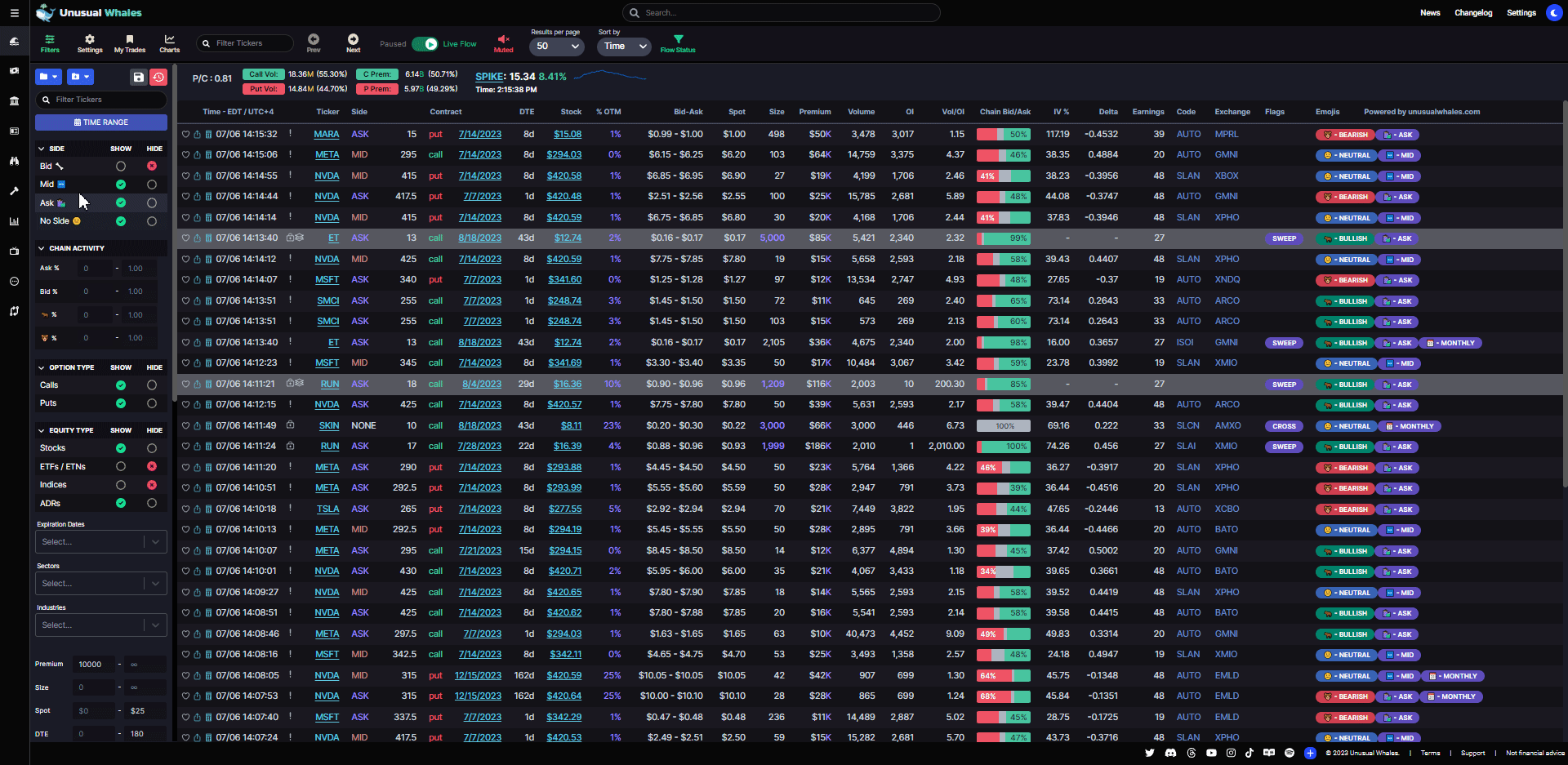Open the Terms footer link
Screen dimensions: 1568x765
pos(1430,753)
